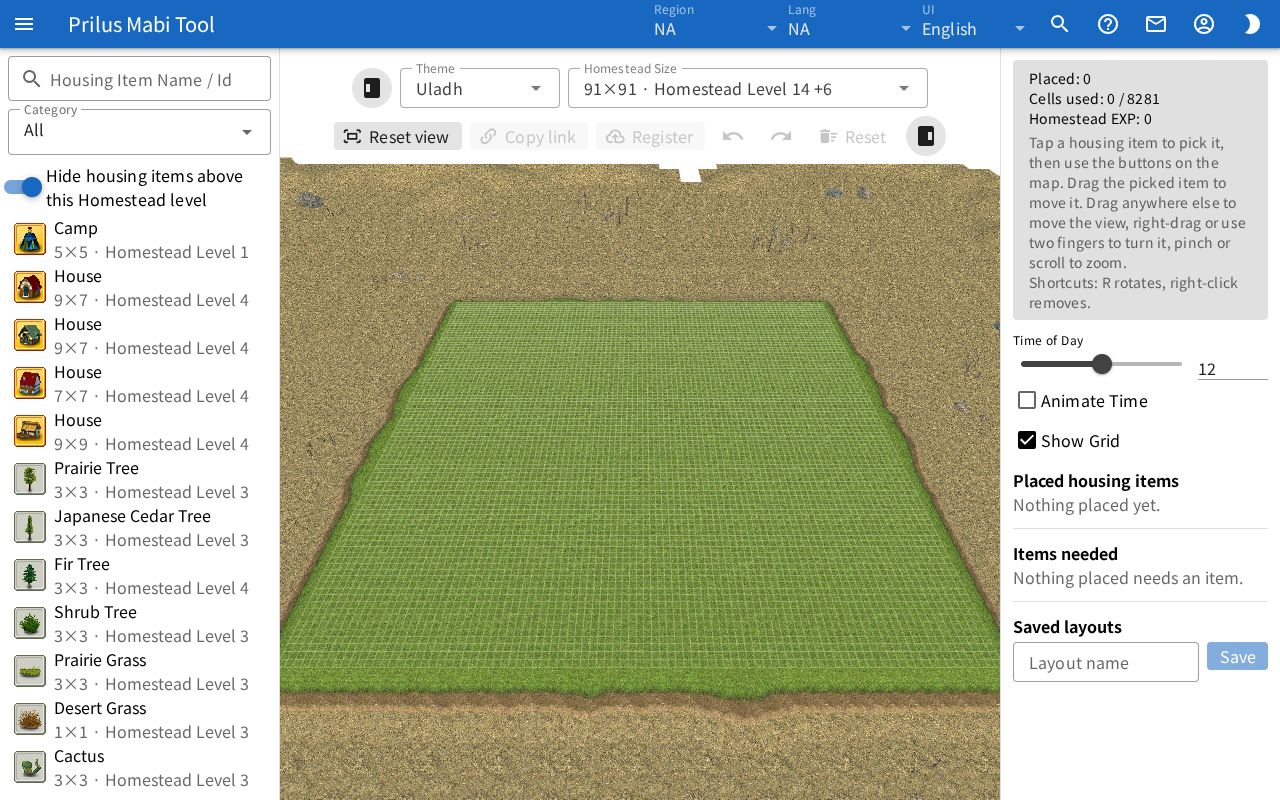
Task: Open the hamburger navigation menu
Action: pos(24,24)
